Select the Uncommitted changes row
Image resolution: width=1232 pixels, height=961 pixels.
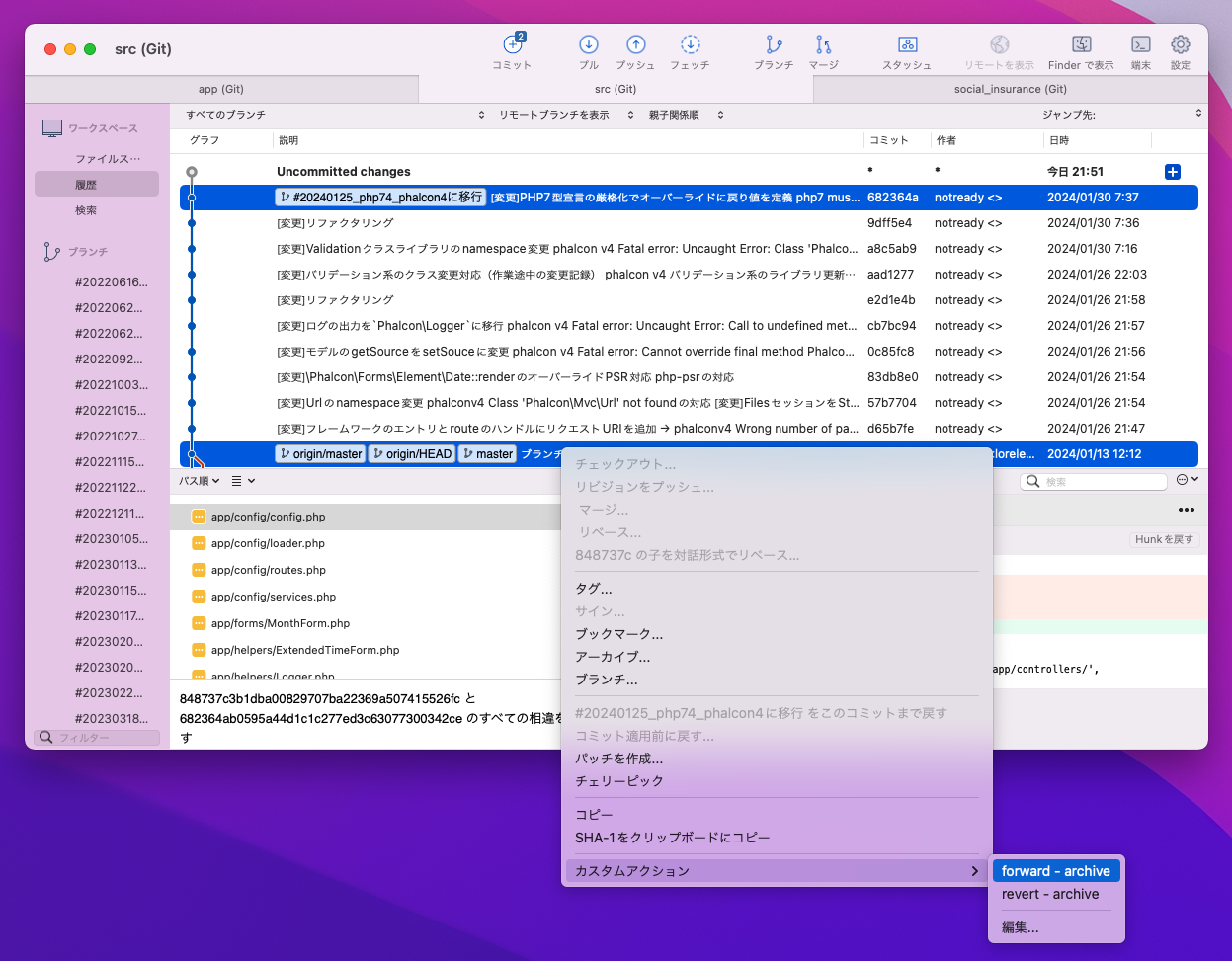(x=689, y=172)
